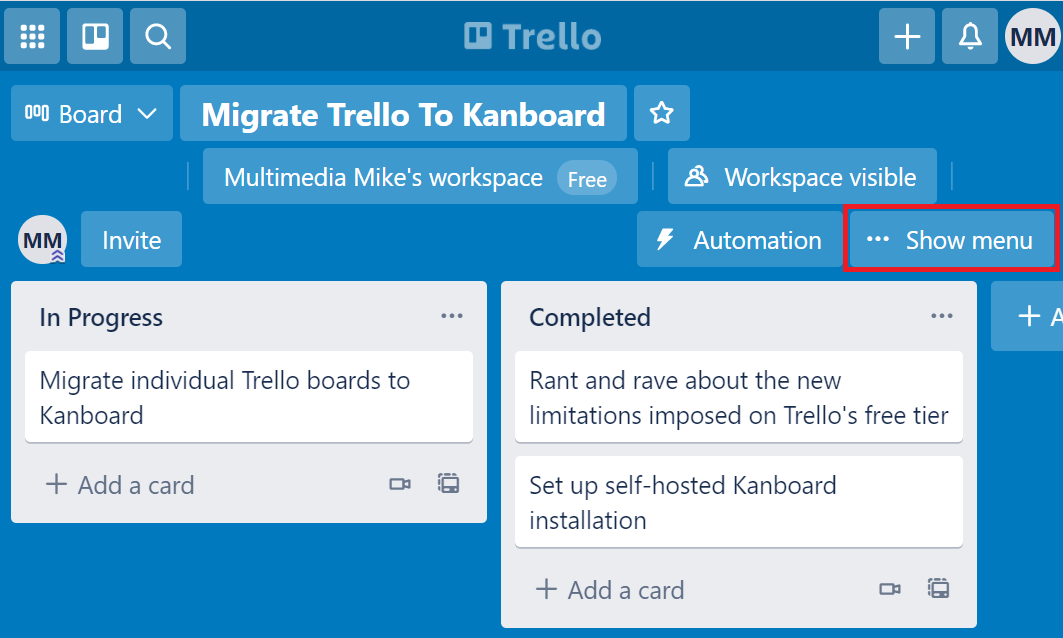Expand the Board view switcher dropdown
Viewport: 1063px width, 638px height.
tap(92, 113)
